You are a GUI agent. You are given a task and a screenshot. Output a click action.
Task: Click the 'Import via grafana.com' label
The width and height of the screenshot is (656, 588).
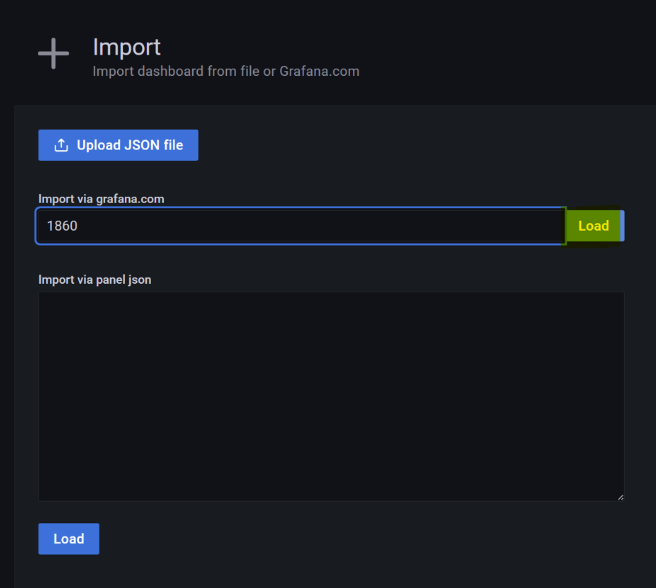click(x=101, y=199)
